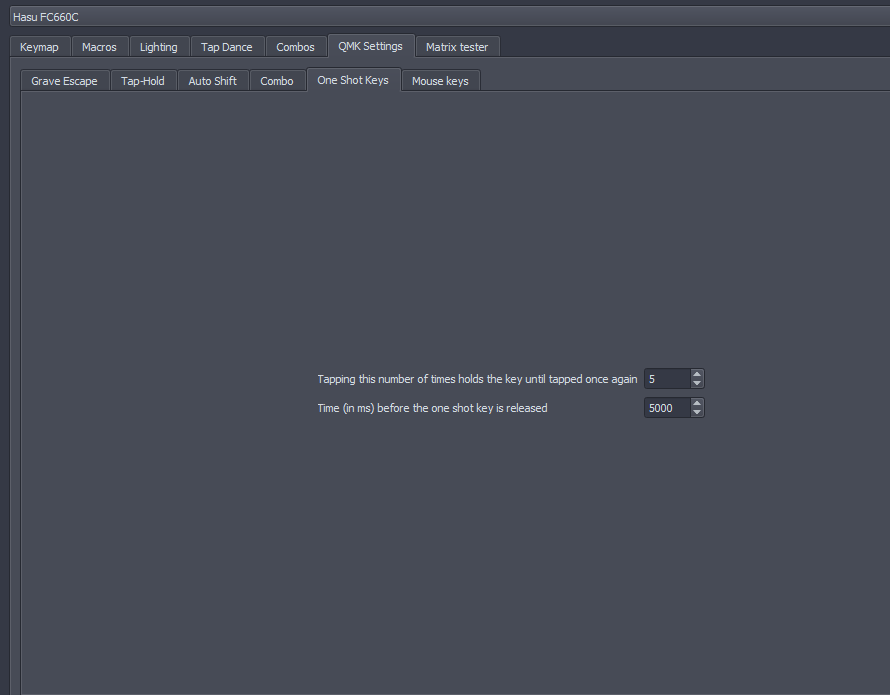This screenshot has height=695, width=890.
Task: Open the Auto Shift sub-tab
Action: tap(213, 81)
